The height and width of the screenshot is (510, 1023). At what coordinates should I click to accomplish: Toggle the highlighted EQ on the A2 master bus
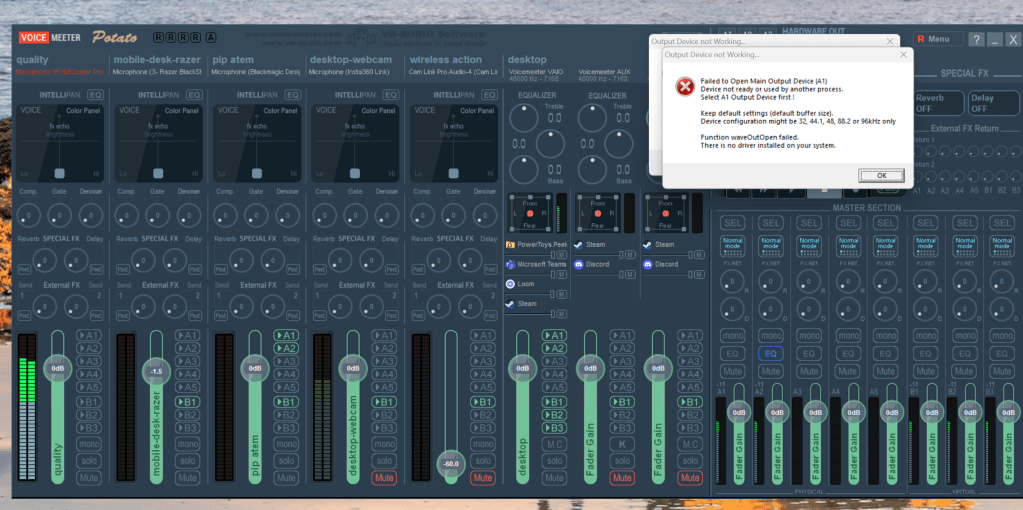tap(771, 353)
